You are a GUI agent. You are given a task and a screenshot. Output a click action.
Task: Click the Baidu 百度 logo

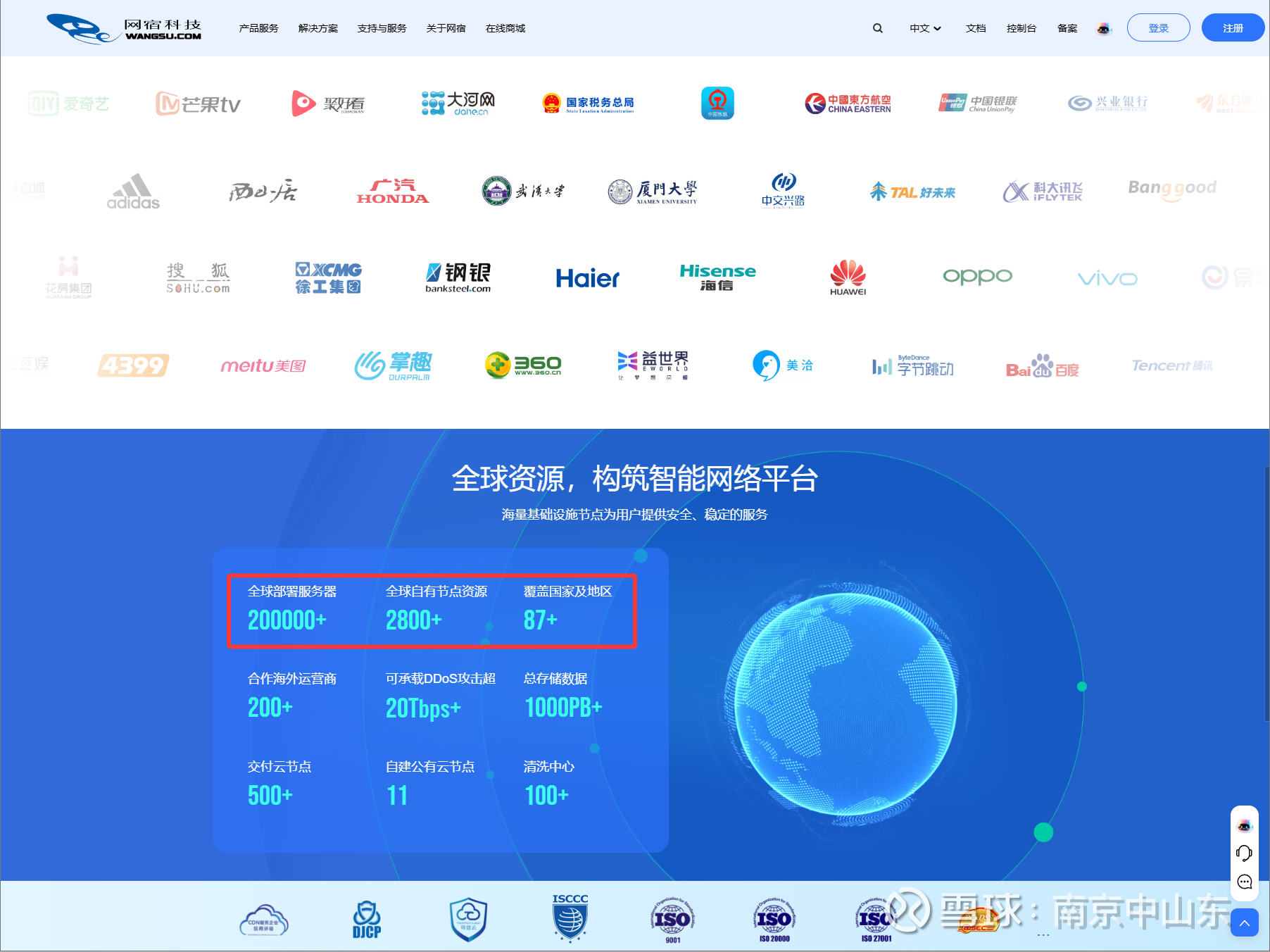1043,365
